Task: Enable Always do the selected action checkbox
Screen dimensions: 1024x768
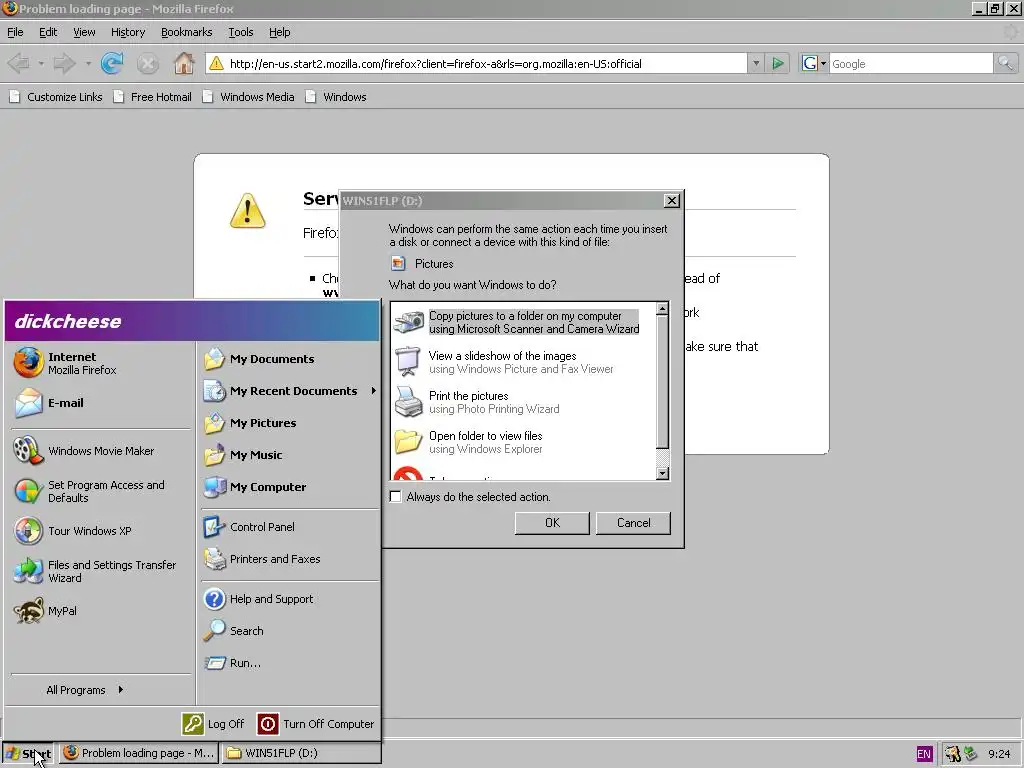Action: [x=395, y=496]
